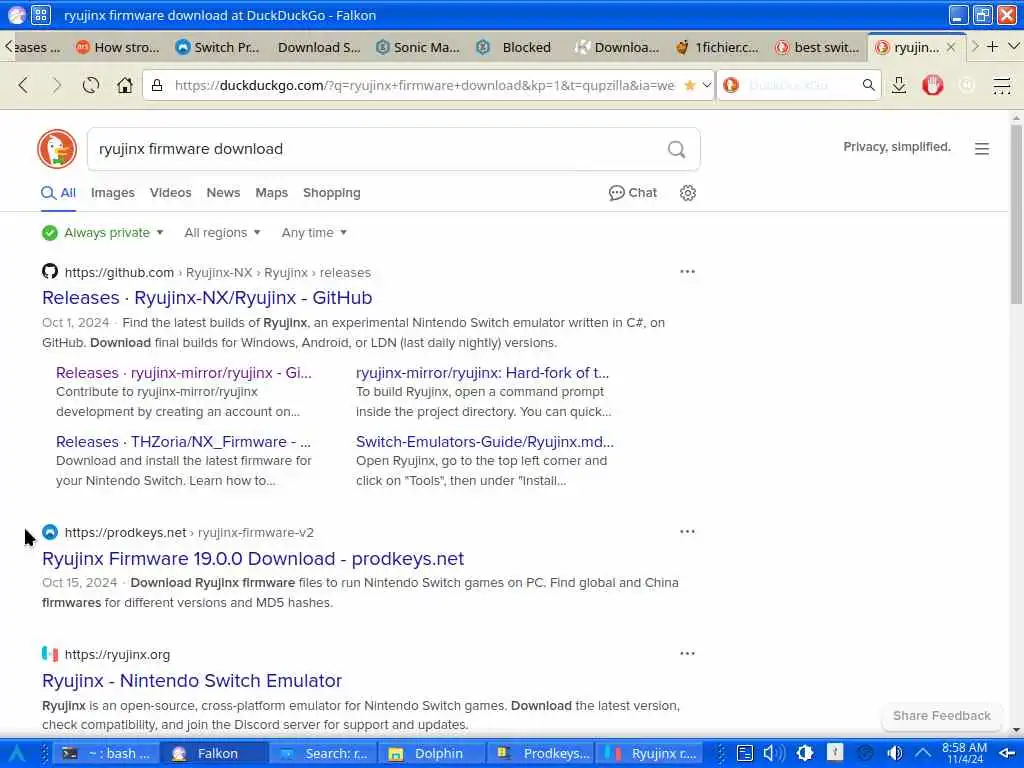
Task: Switch to the 'best swit...' tab
Action: click(x=818, y=47)
